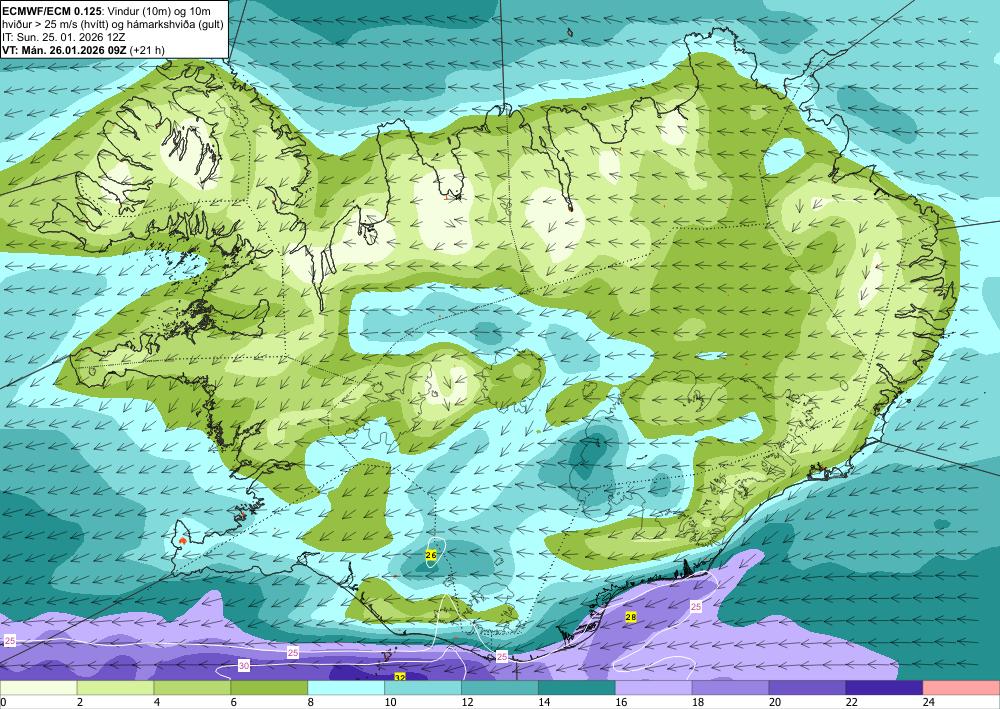This screenshot has height=709, width=1000.
Task: Select the legend swatch between 2 and 4
Action: click(x=115, y=687)
